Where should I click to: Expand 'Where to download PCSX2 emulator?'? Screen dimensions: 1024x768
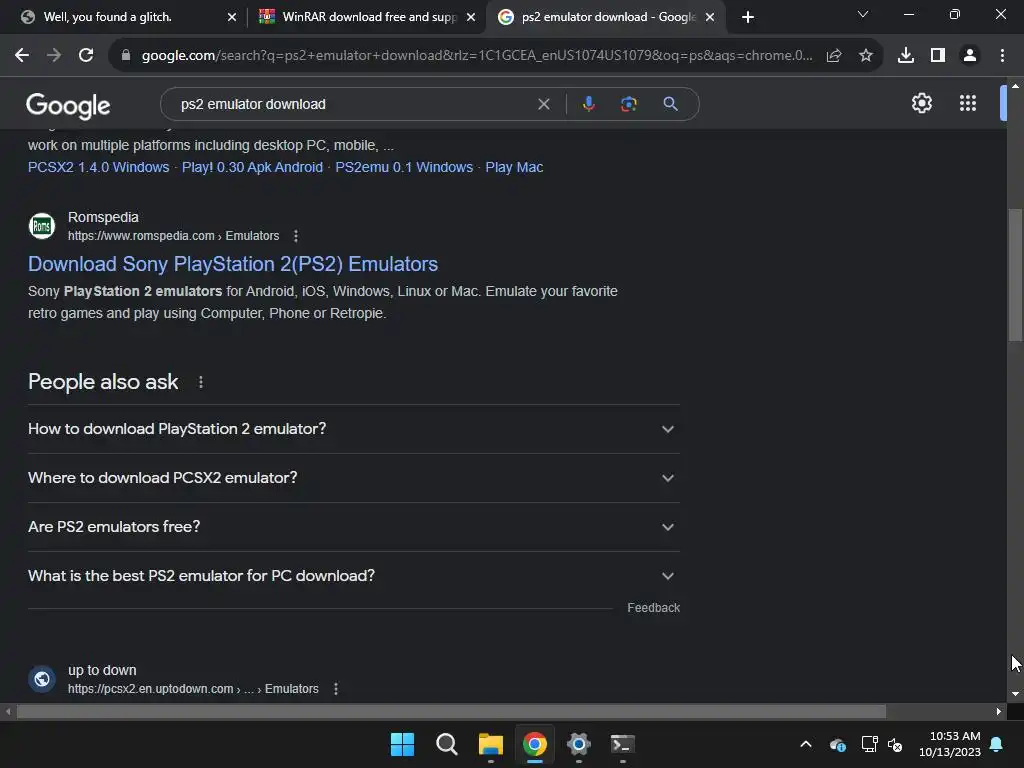click(354, 478)
